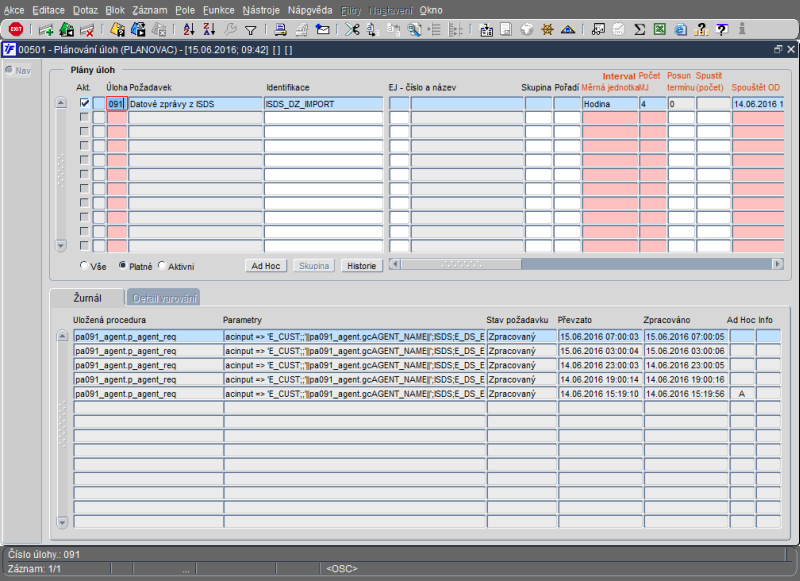Click the Skupina button
800x581 pixels.
[x=314, y=266]
